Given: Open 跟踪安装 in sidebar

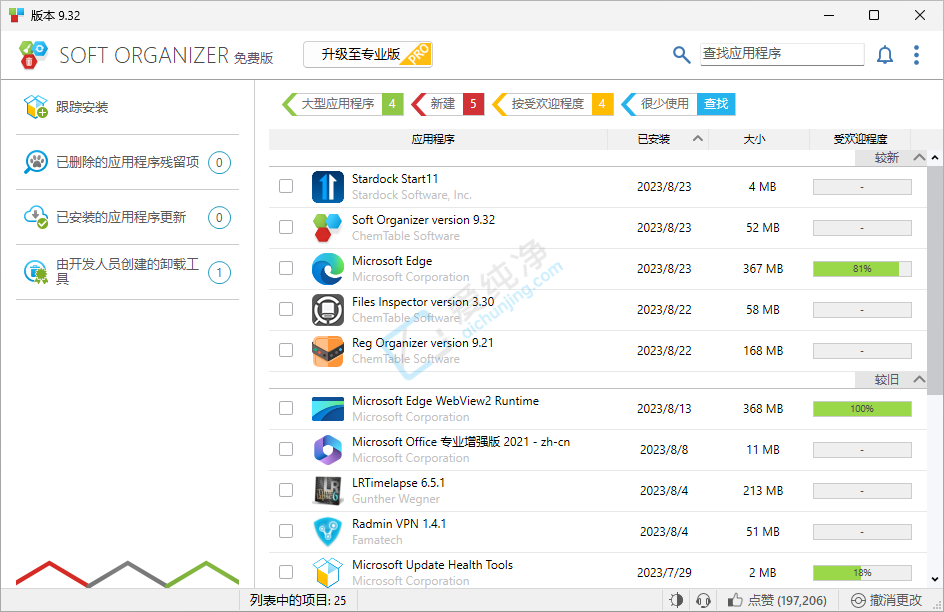Looking at the screenshot, I should point(127,107).
